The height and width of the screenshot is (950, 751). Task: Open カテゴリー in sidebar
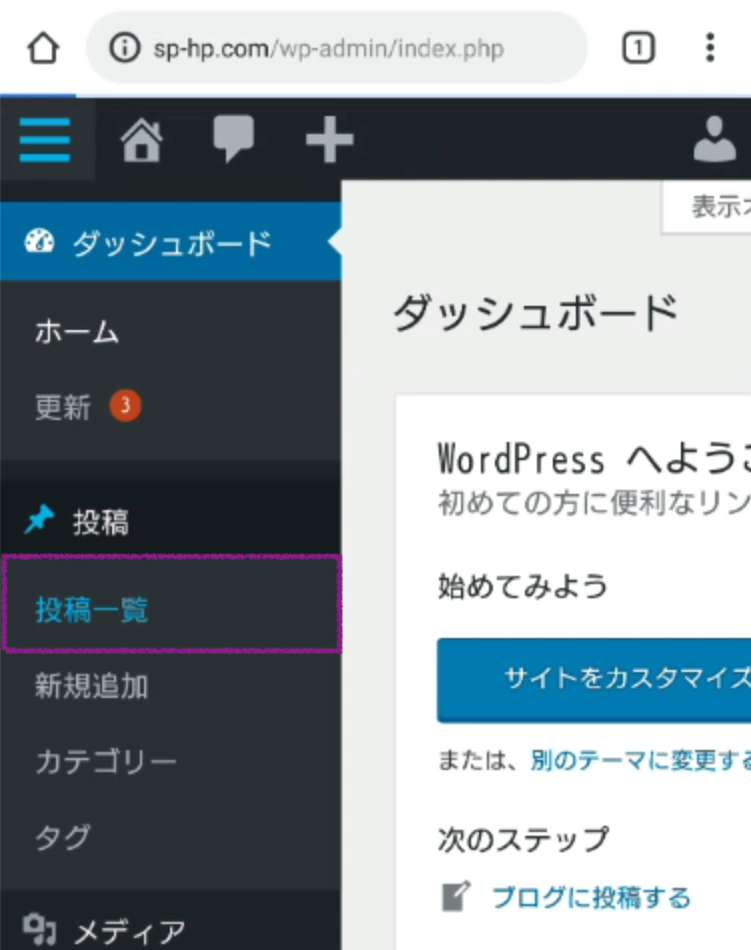click(x=106, y=761)
